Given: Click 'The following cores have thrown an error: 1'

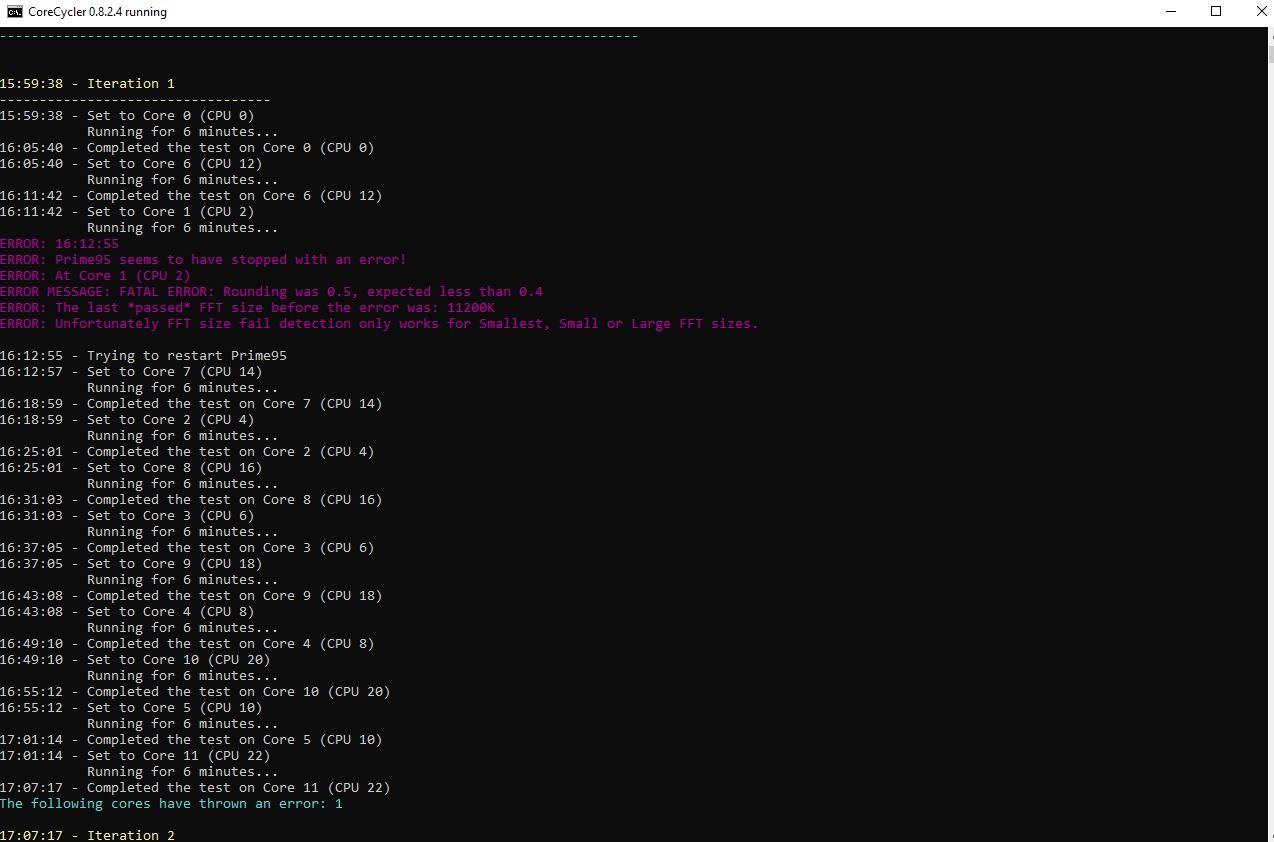Looking at the screenshot, I should [171, 804].
